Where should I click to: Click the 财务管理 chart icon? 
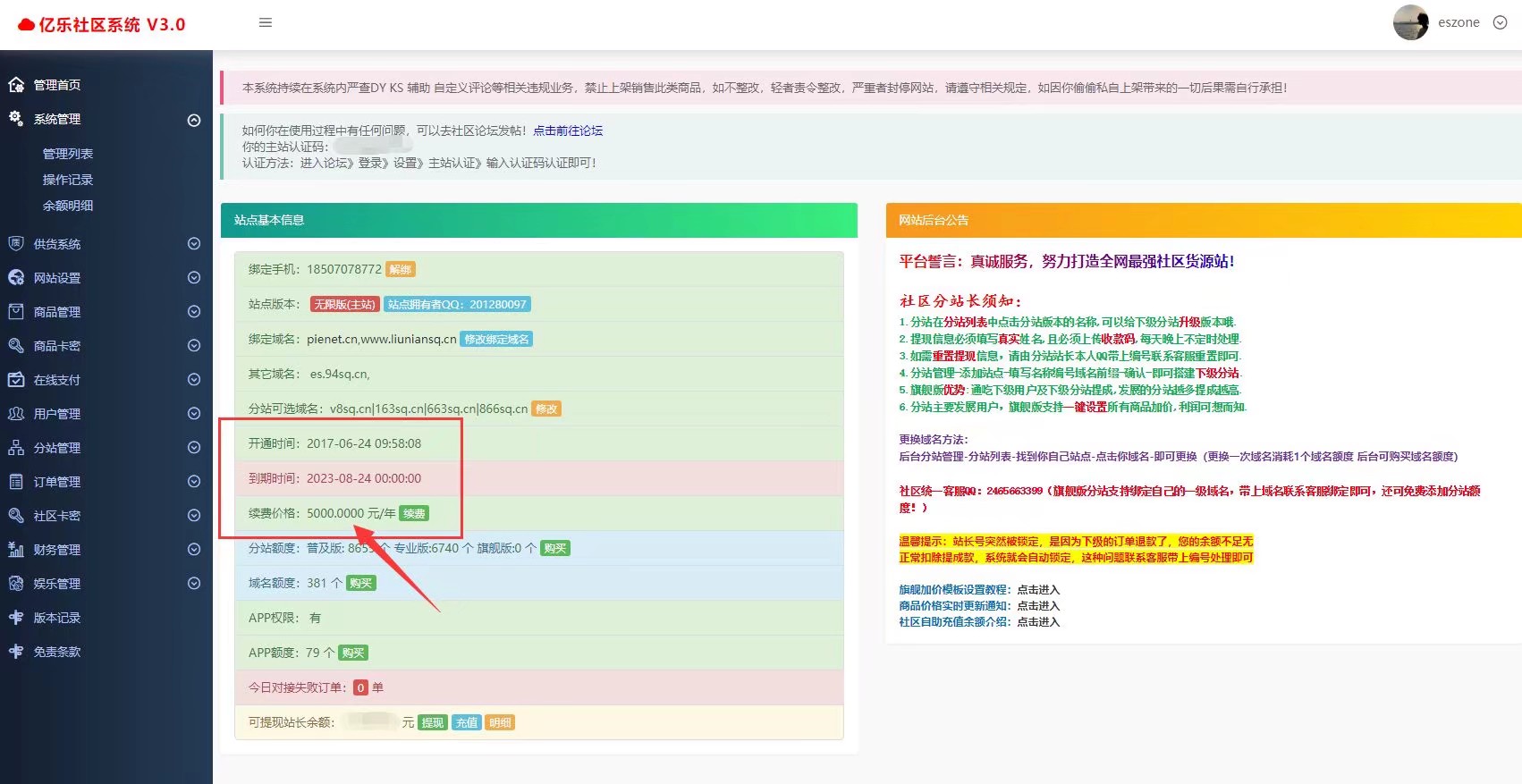coord(16,550)
